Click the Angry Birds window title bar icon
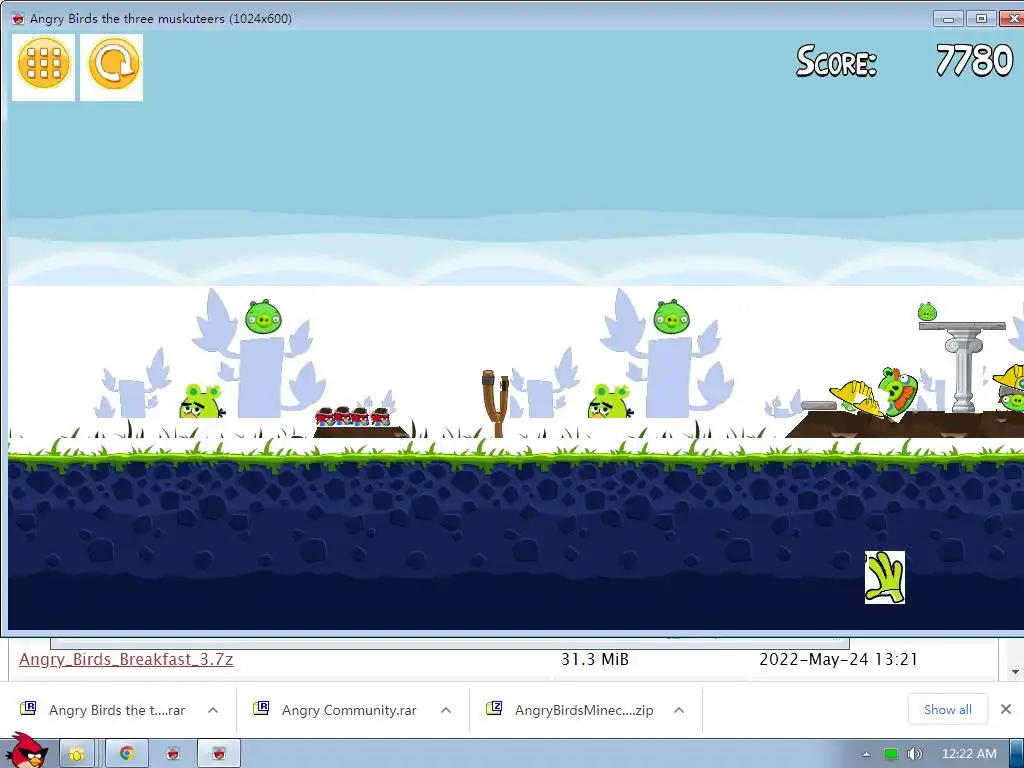Image resolution: width=1024 pixels, height=768 pixels. click(x=18, y=18)
